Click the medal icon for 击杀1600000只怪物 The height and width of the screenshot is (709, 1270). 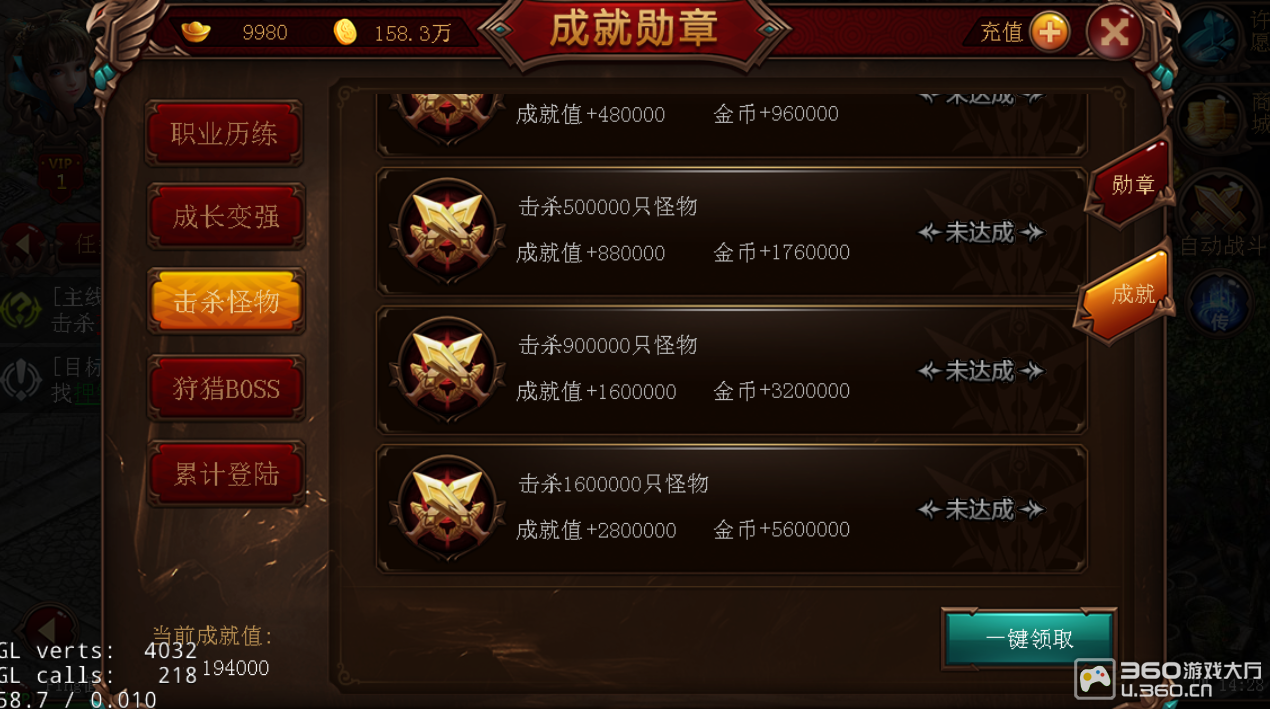tap(447, 508)
